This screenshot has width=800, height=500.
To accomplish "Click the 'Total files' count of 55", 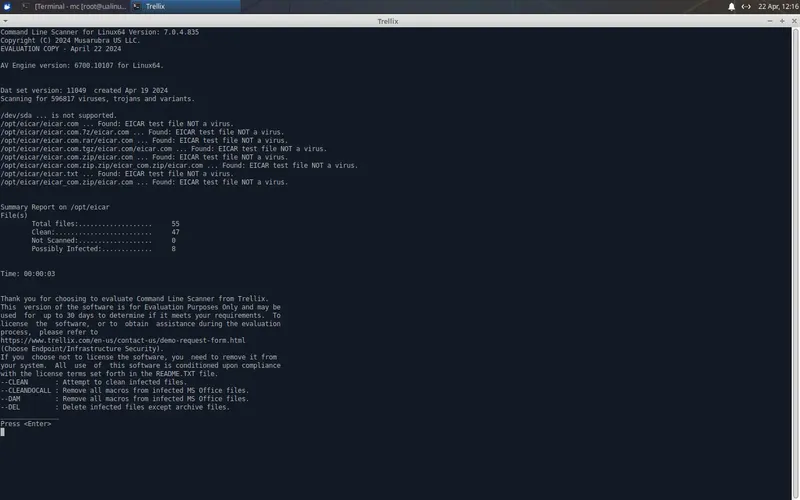I will coord(176,224).
